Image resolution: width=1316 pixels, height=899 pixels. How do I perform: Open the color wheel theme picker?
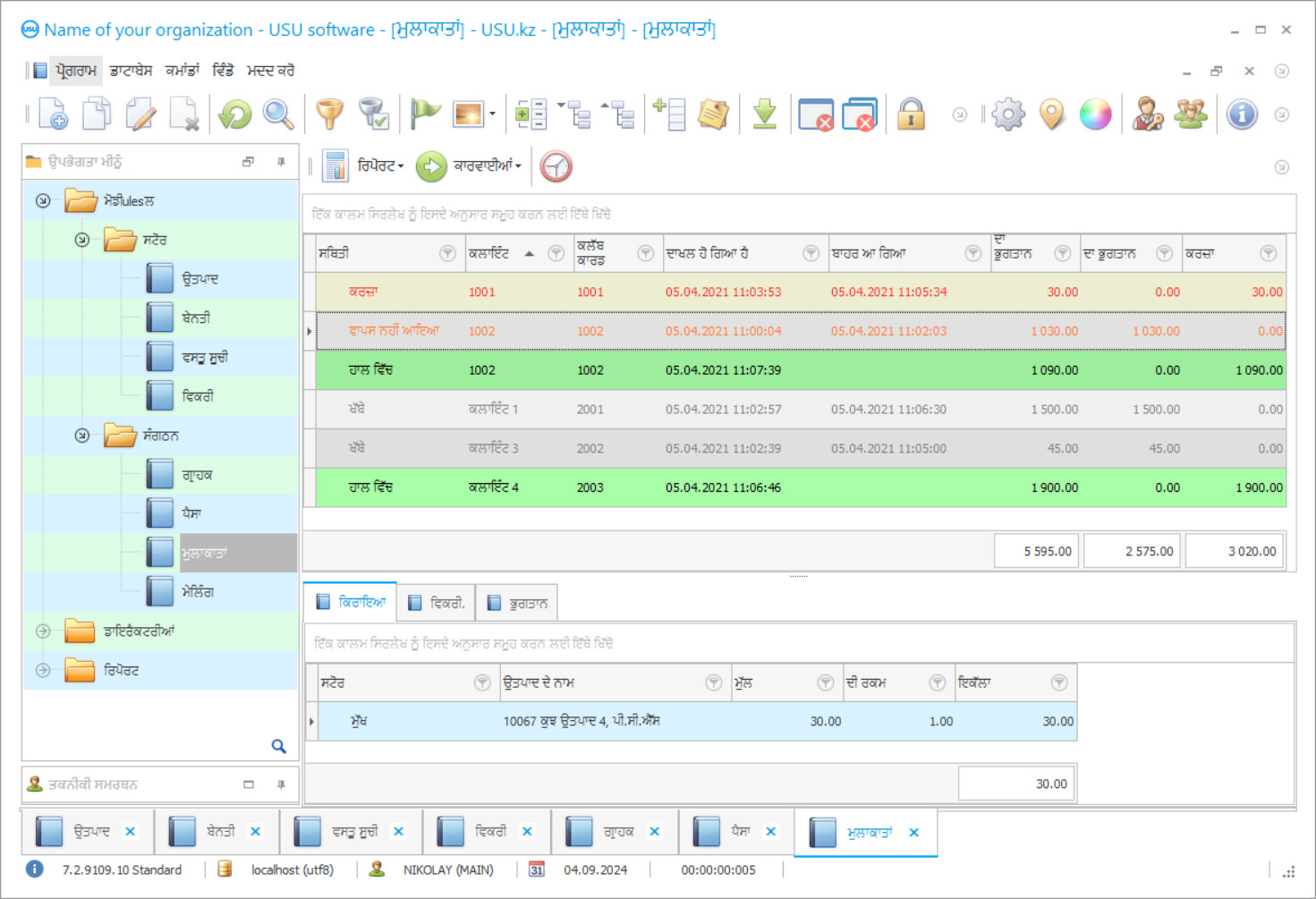[x=1095, y=114]
